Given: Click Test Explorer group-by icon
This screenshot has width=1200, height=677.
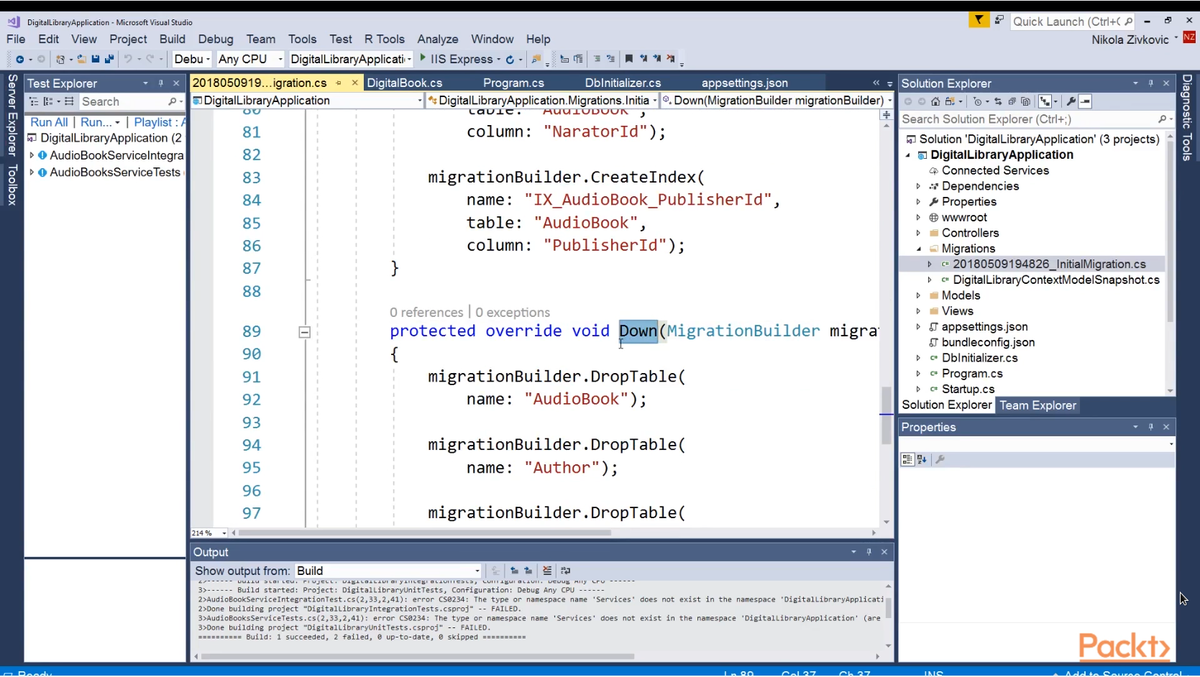Looking at the screenshot, I should pos(48,101).
